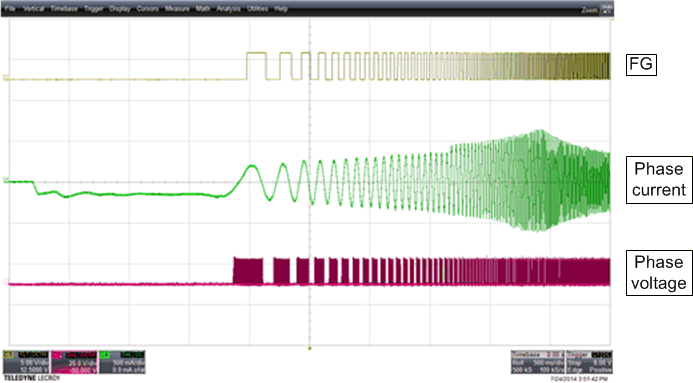
Task: Open the File menu
Action: coord(10,8)
